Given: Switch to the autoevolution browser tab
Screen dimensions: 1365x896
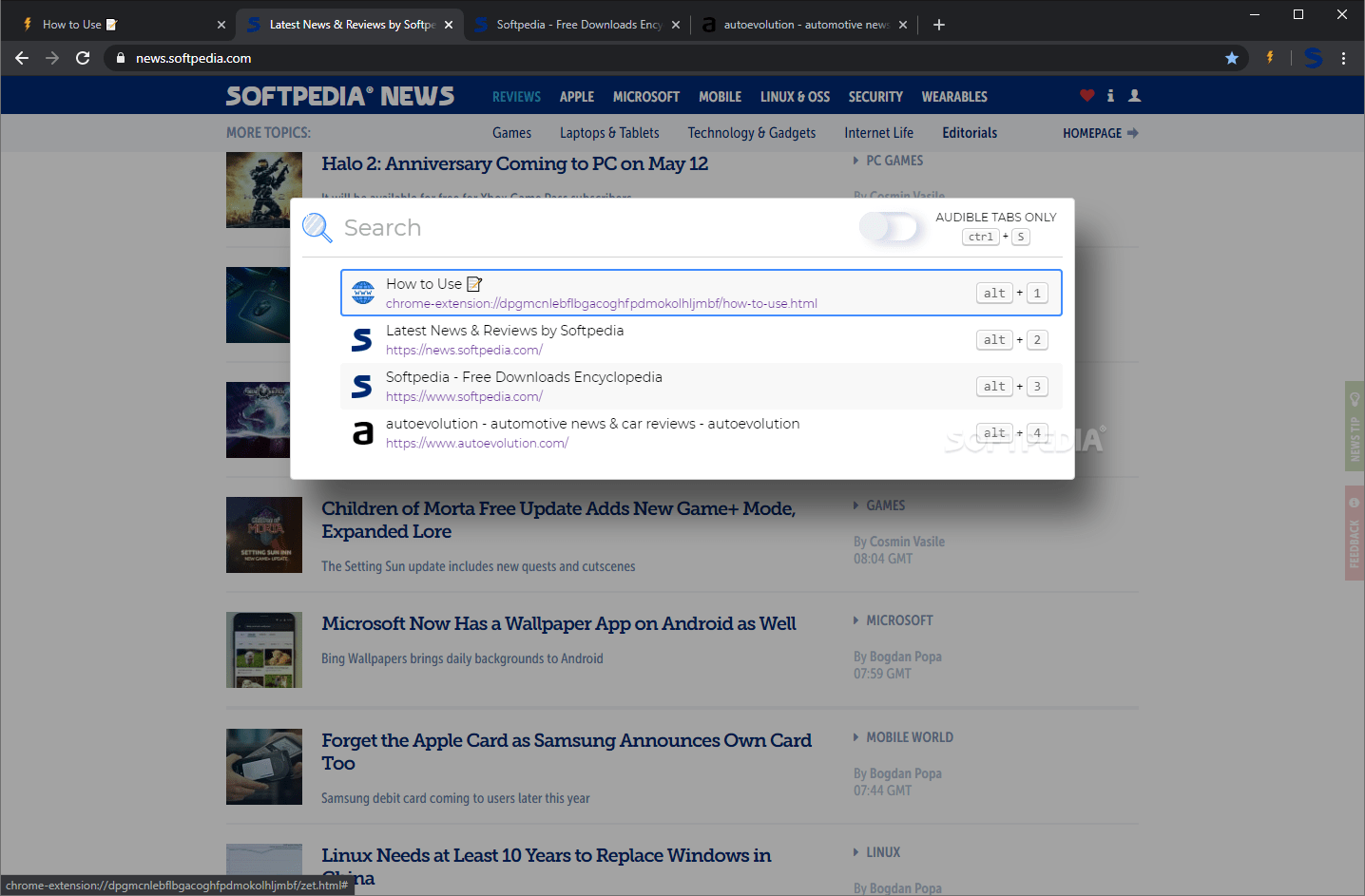Looking at the screenshot, I should click(805, 25).
